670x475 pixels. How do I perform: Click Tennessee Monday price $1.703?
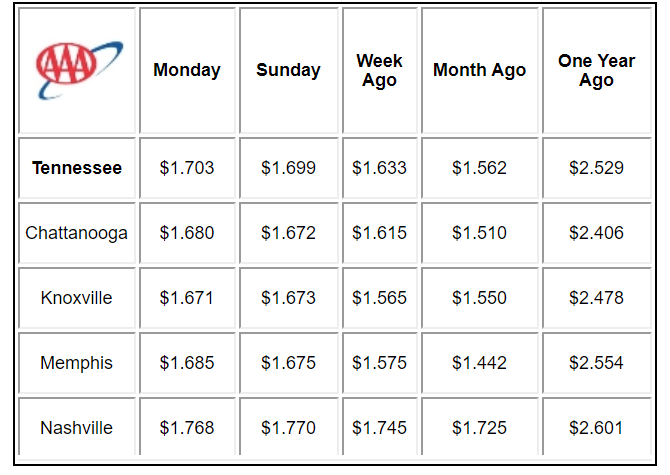click(187, 168)
